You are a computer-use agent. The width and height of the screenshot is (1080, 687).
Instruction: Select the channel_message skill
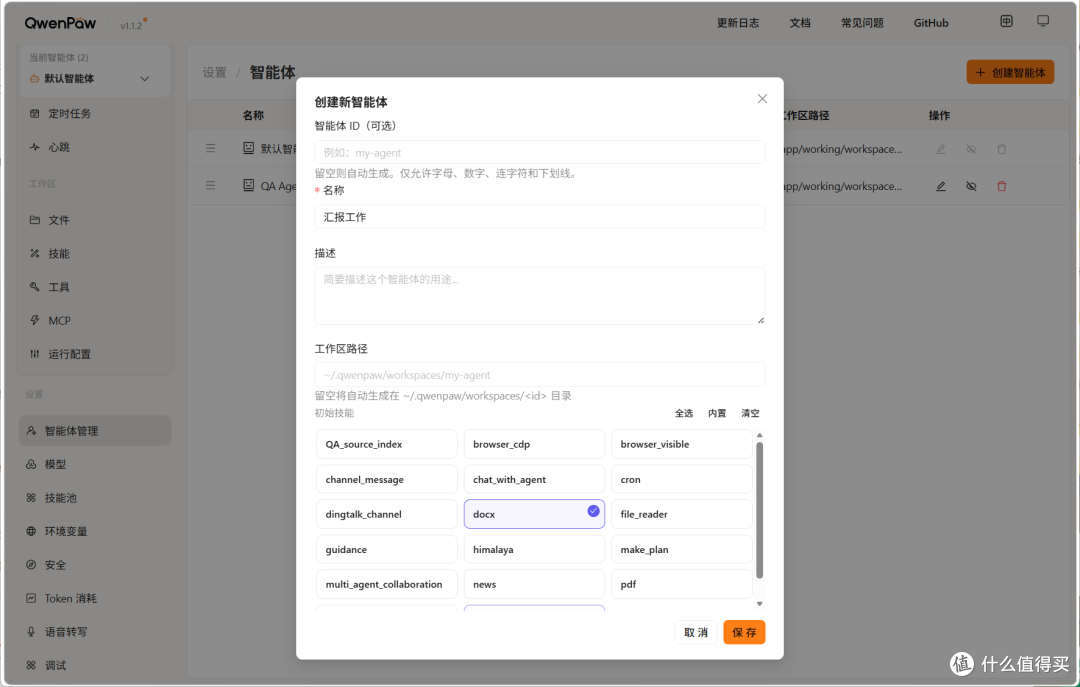point(386,479)
